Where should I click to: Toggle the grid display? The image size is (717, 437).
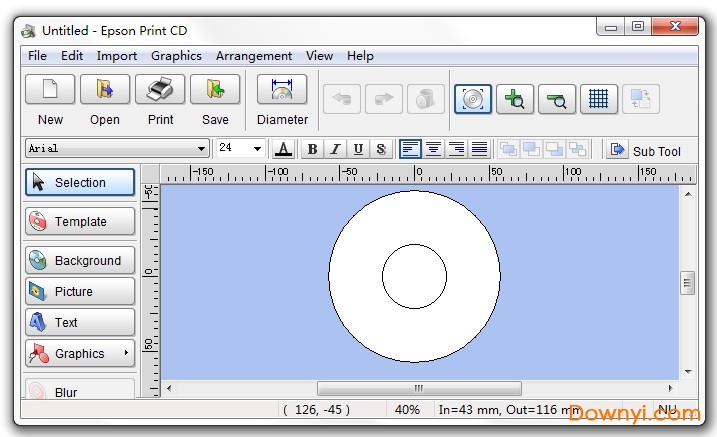[598, 99]
